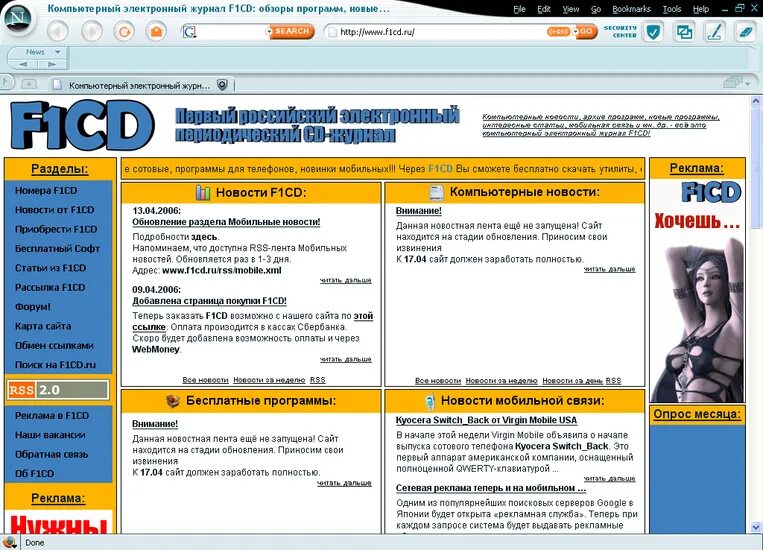Image resolution: width=763 pixels, height=550 pixels.
Task: Open Карта сайта sidebar link
Action: [x=43, y=326]
